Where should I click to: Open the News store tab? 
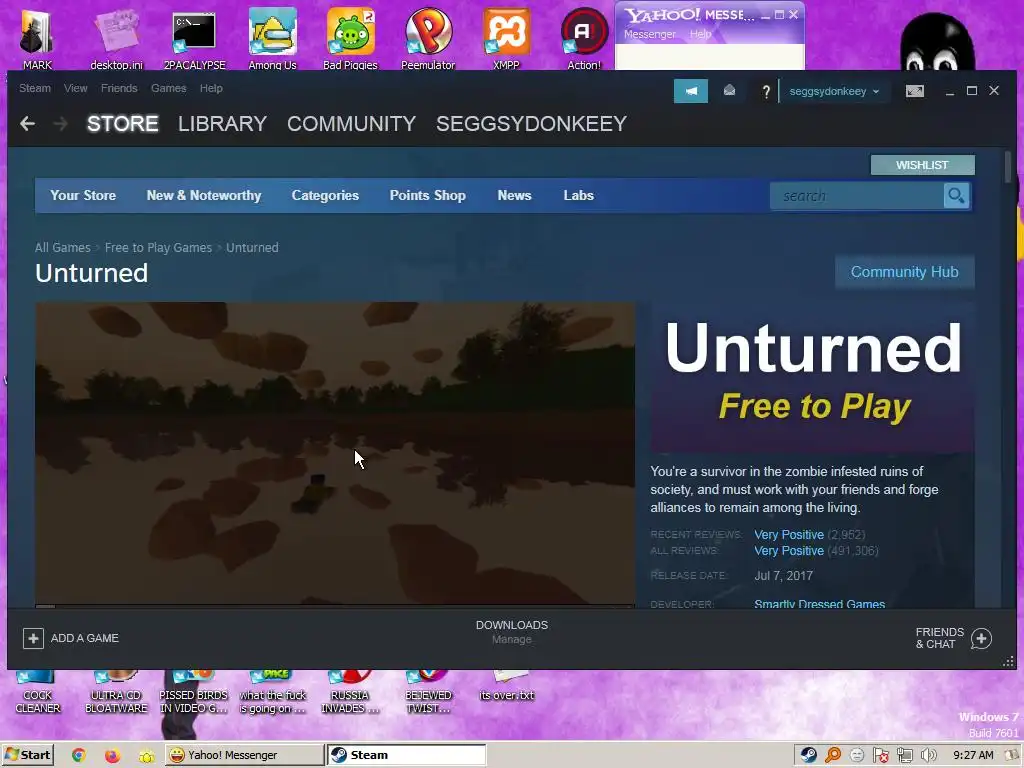tap(515, 195)
